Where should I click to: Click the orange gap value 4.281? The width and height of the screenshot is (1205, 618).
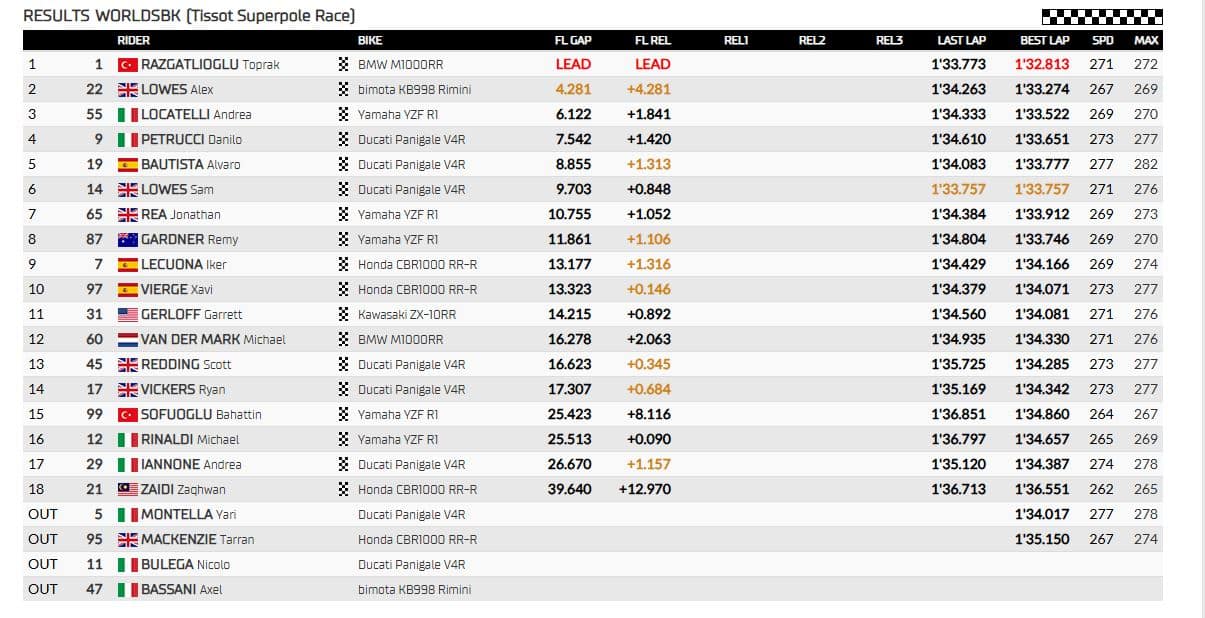coord(573,89)
